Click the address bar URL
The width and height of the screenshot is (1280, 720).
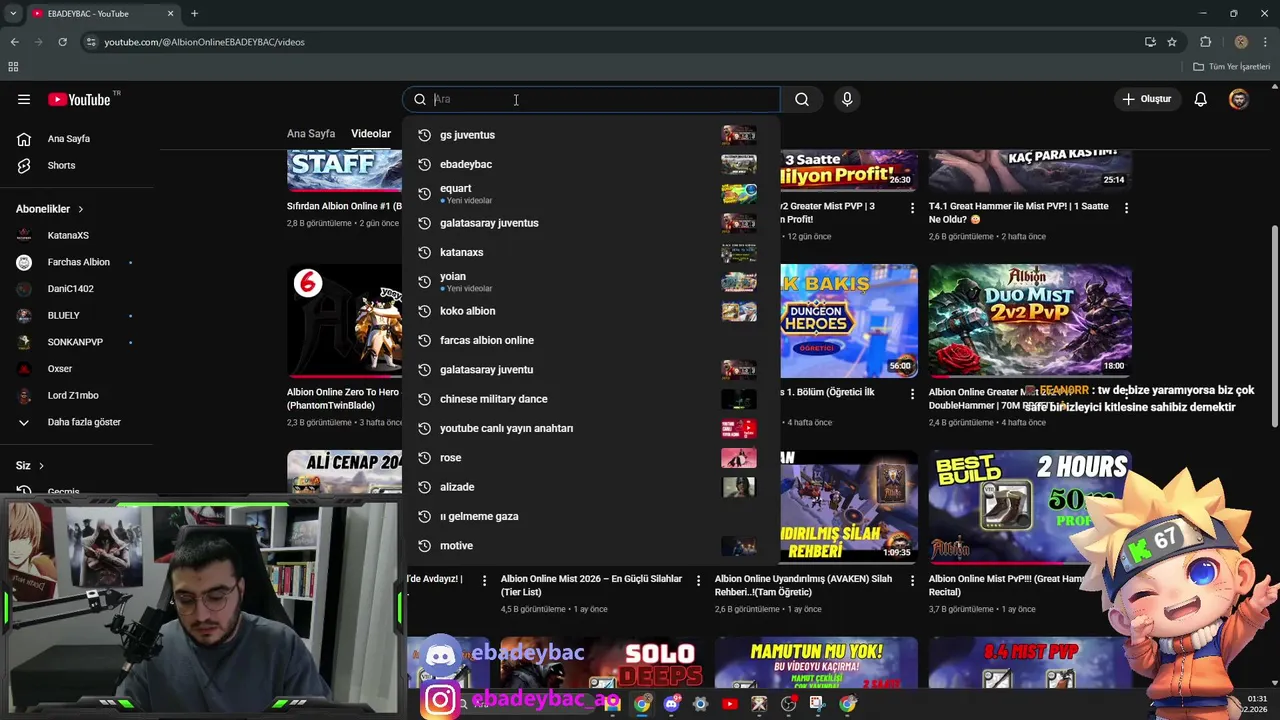204,42
